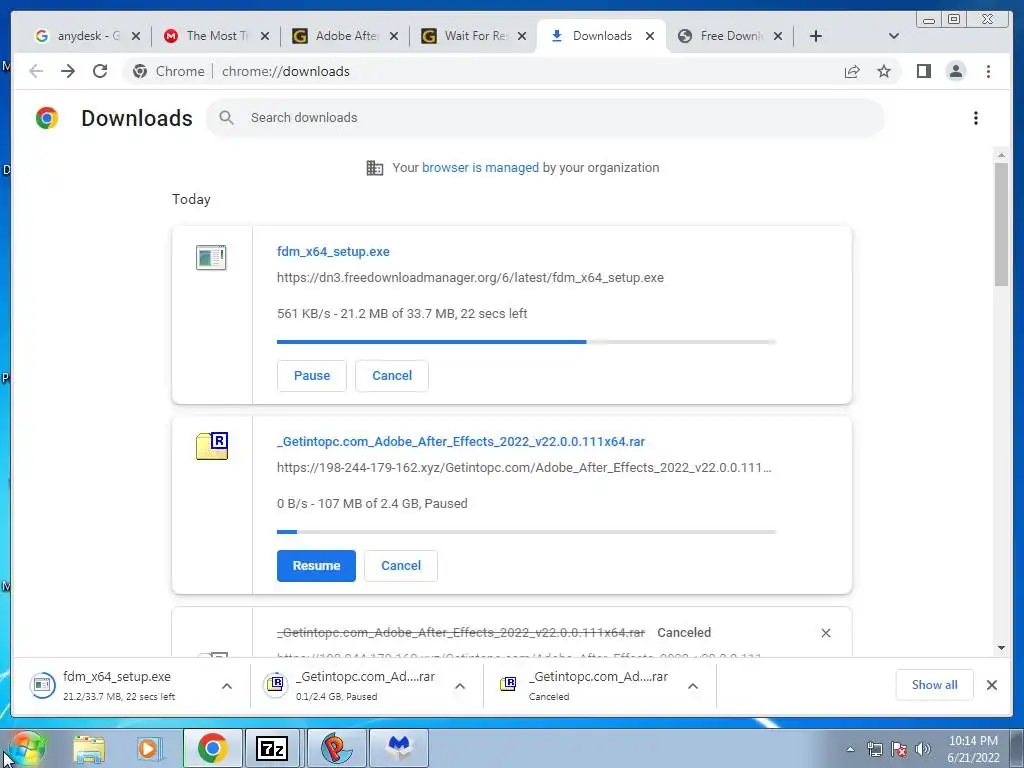Close the download shelf at the bottom
The height and width of the screenshot is (768, 1024).
pyautogui.click(x=991, y=685)
